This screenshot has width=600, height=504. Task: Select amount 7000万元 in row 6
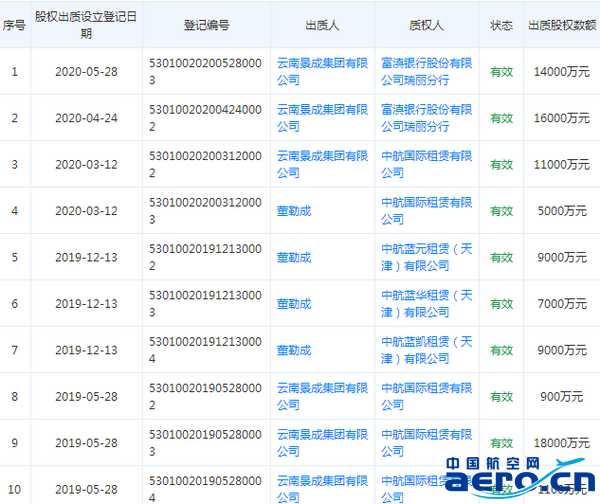[562, 304]
